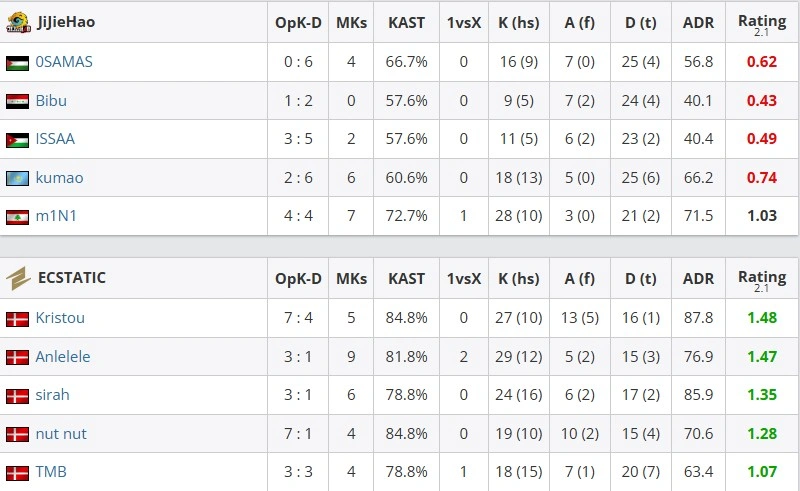Click the ECSTATIC team name header

click(72, 278)
